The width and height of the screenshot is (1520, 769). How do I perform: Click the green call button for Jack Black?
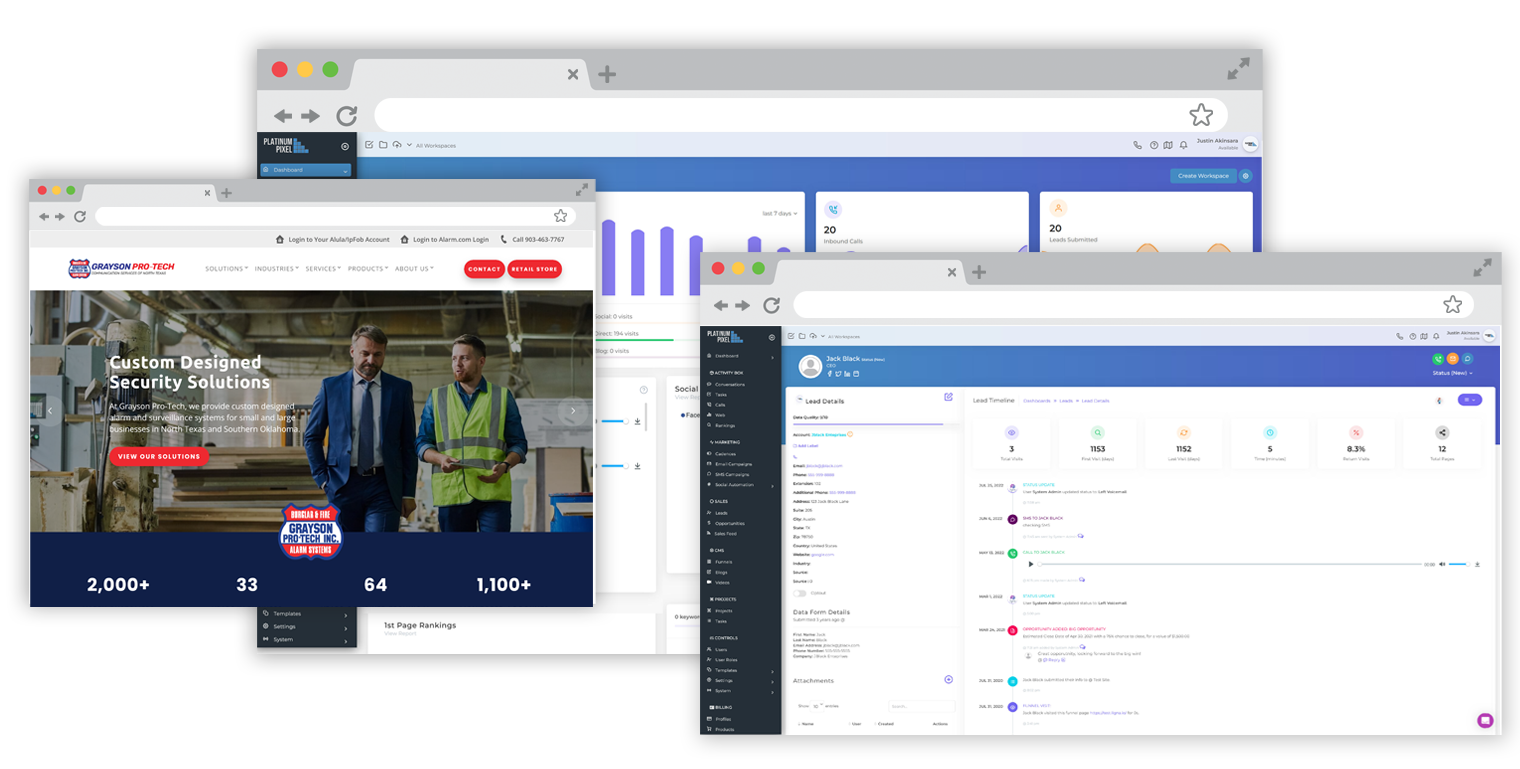(1438, 358)
